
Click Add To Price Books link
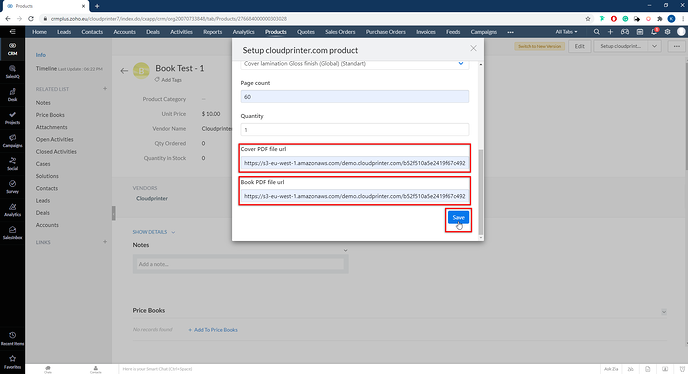pos(213,330)
